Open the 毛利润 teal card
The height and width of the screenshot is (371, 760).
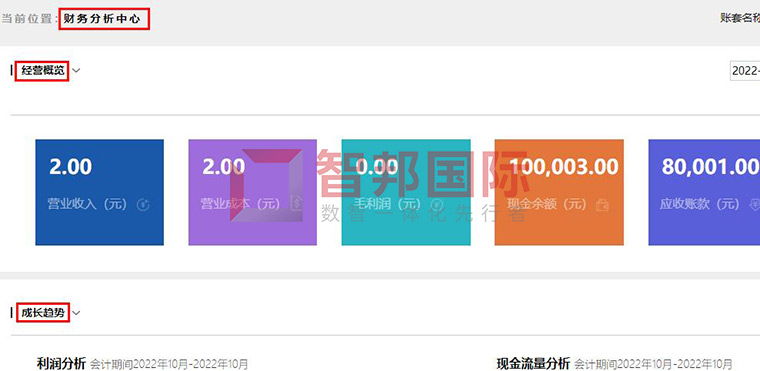tap(406, 192)
